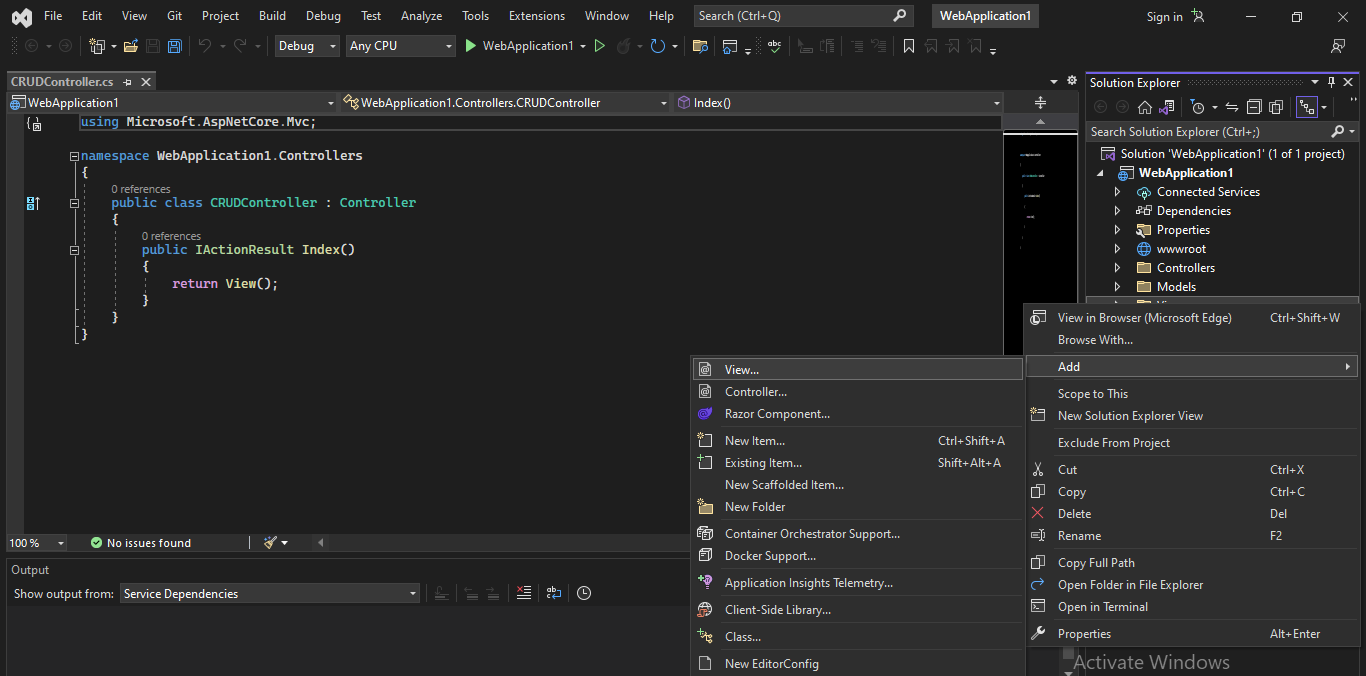The height and width of the screenshot is (676, 1366).
Task: Open the Extensions menu
Action: [x=536, y=16]
